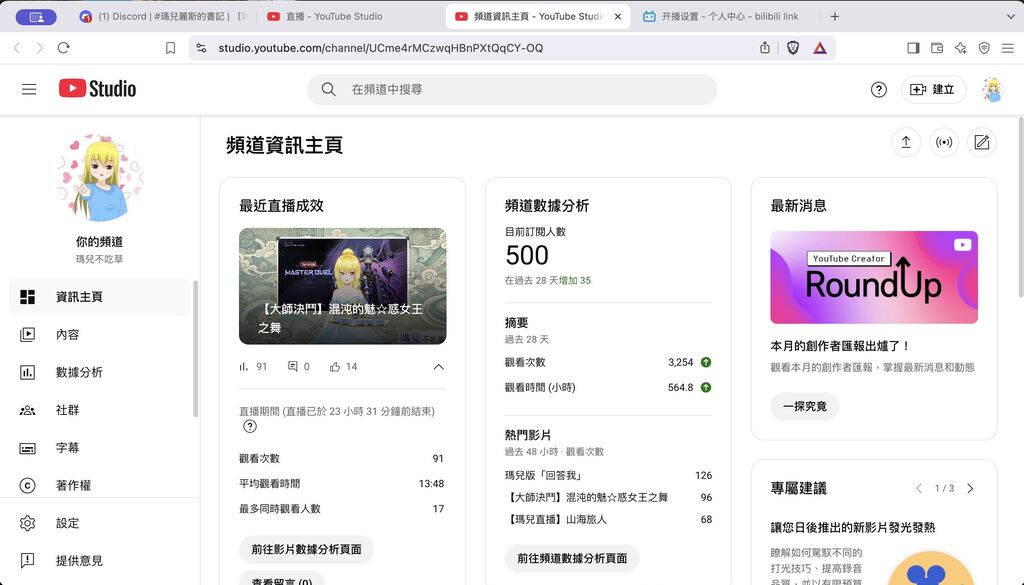Click the stream duration help question icon
The width and height of the screenshot is (1024, 585).
pyautogui.click(x=249, y=426)
